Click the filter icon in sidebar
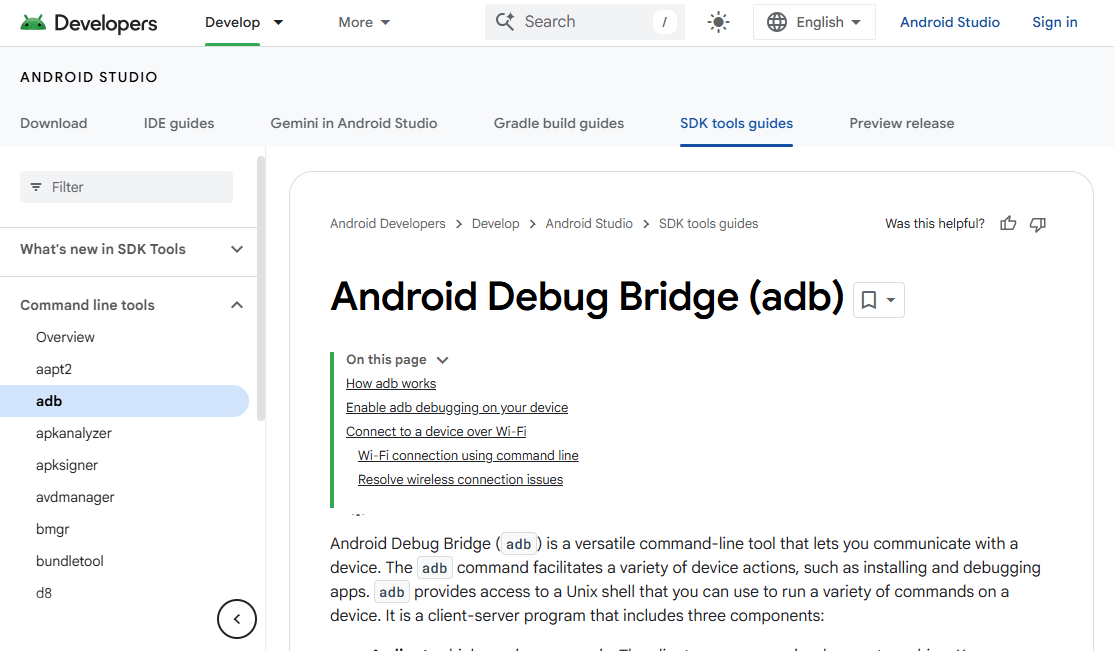This screenshot has width=1114, height=651. [37, 187]
